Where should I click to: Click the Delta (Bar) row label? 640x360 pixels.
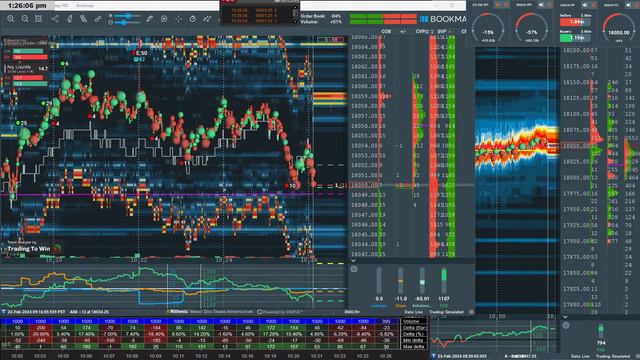(413, 328)
